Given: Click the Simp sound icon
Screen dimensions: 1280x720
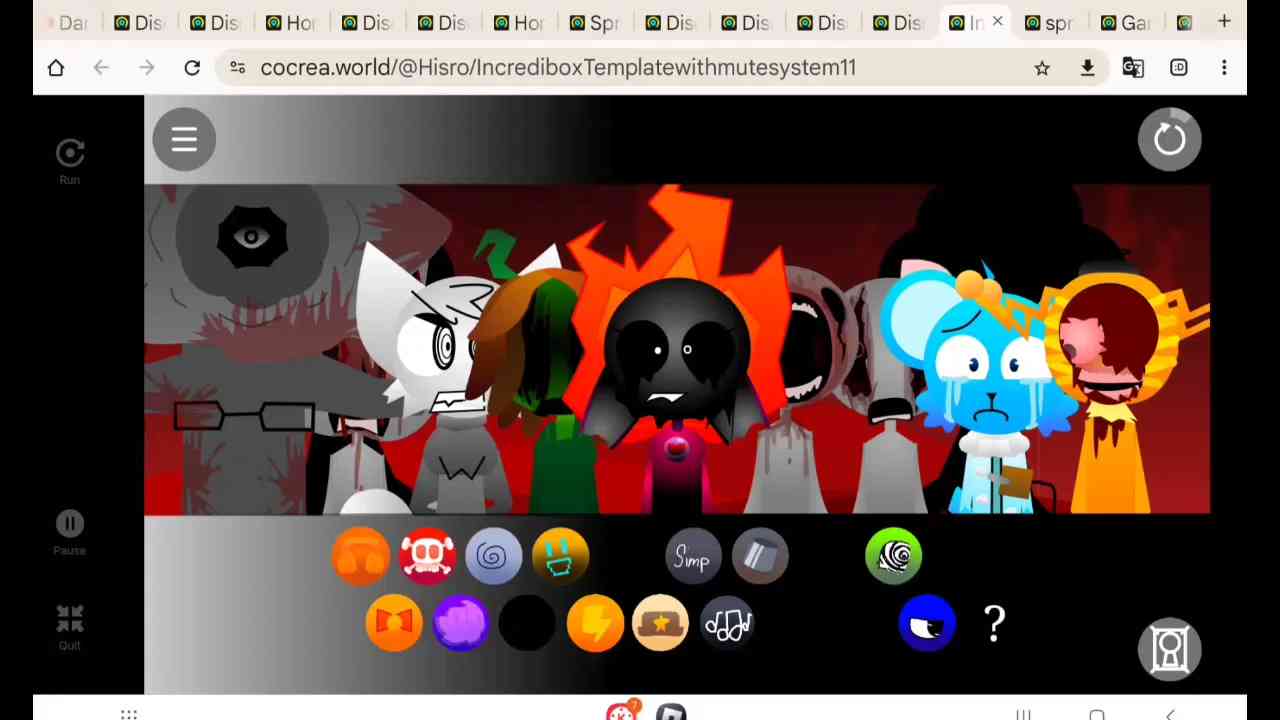Looking at the screenshot, I should (x=692, y=556).
